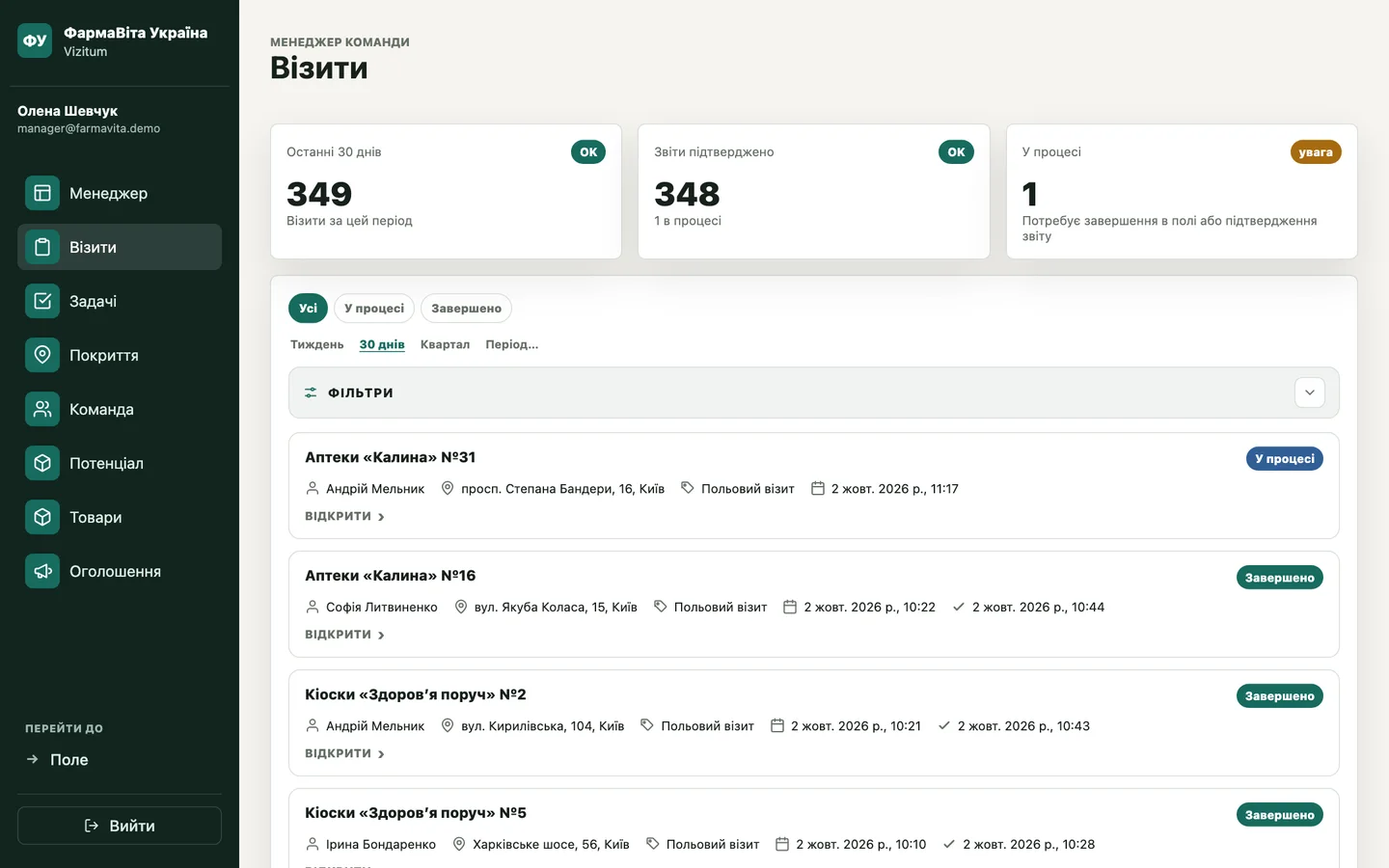Click the увага badge on У процесі card

tap(1316, 152)
